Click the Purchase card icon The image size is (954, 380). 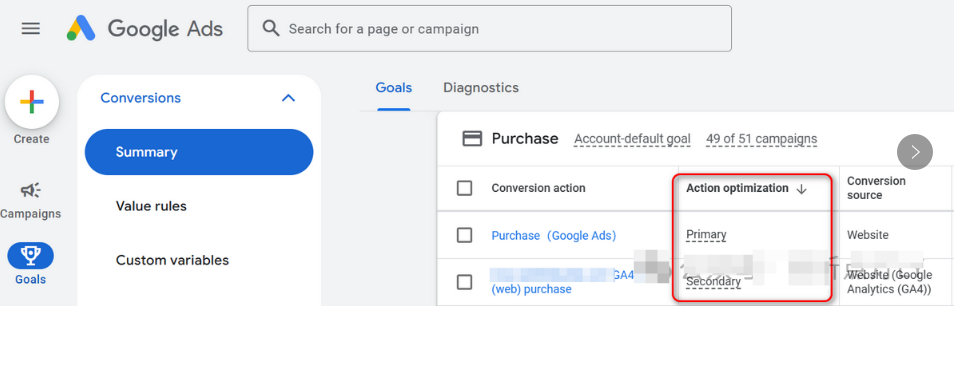(472, 139)
